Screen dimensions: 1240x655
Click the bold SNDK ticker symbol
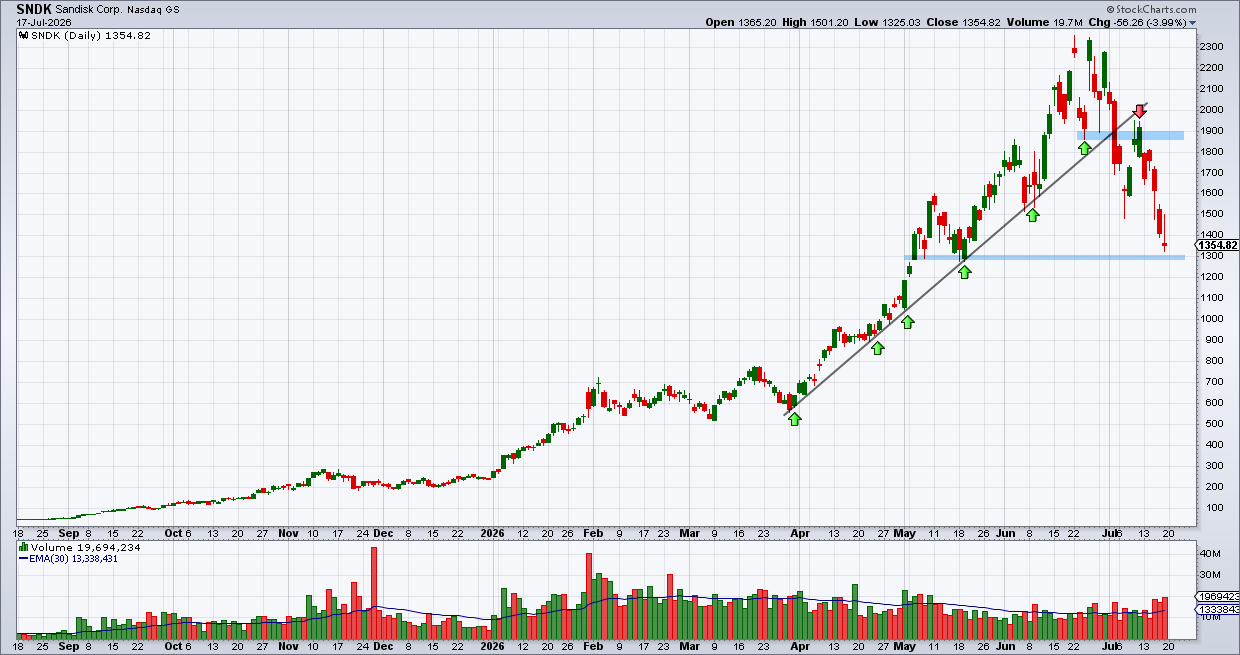coord(35,8)
